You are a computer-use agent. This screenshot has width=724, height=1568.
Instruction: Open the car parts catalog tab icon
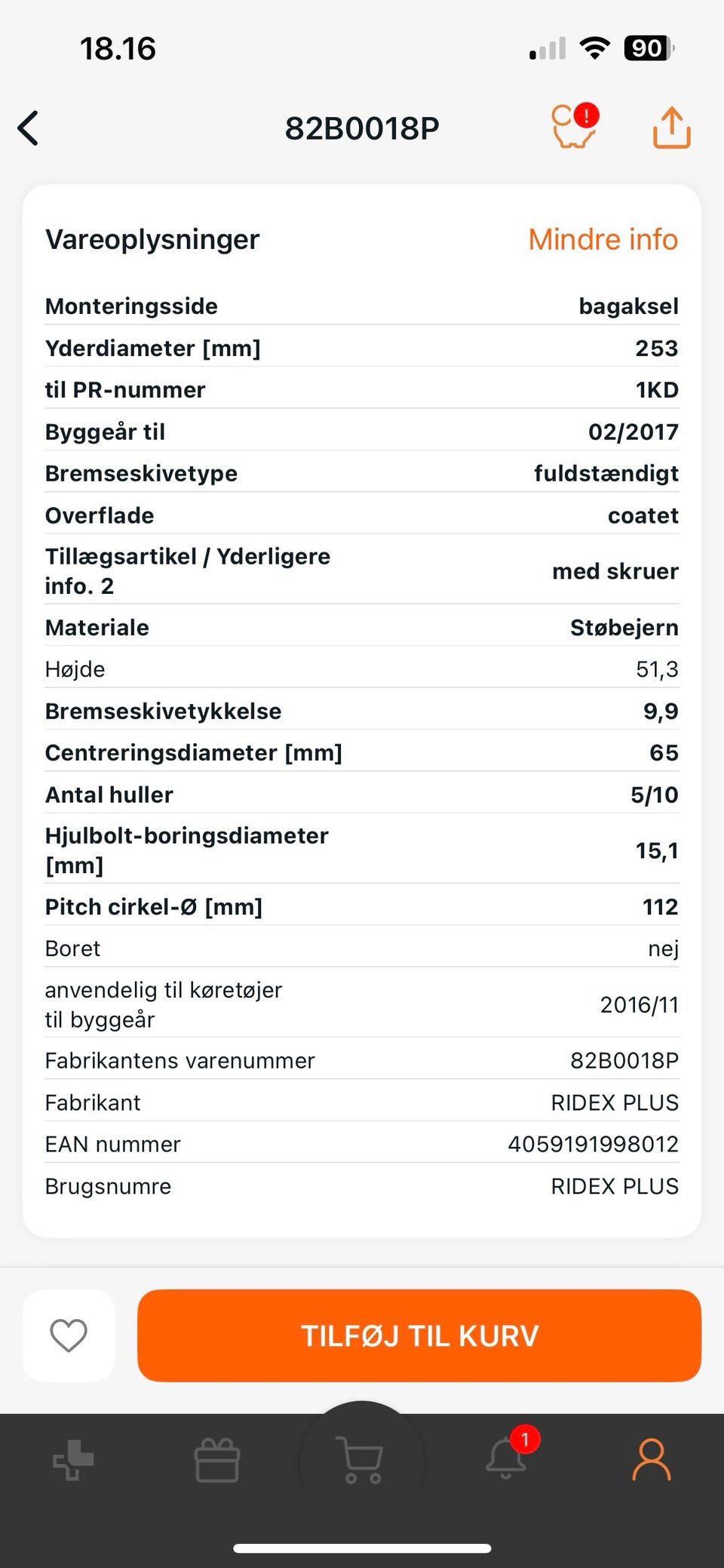pyautogui.click(x=73, y=1460)
